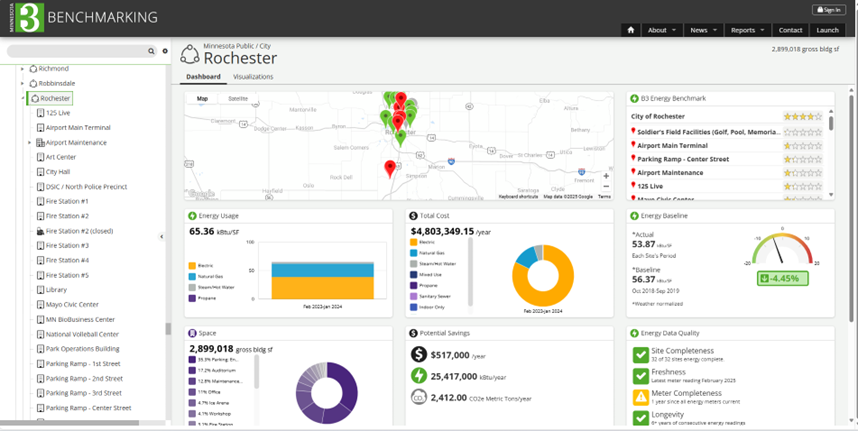This screenshot has width=858, height=431.
Task: Open the Launch link in navigation
Action: (x=827, y=30)
